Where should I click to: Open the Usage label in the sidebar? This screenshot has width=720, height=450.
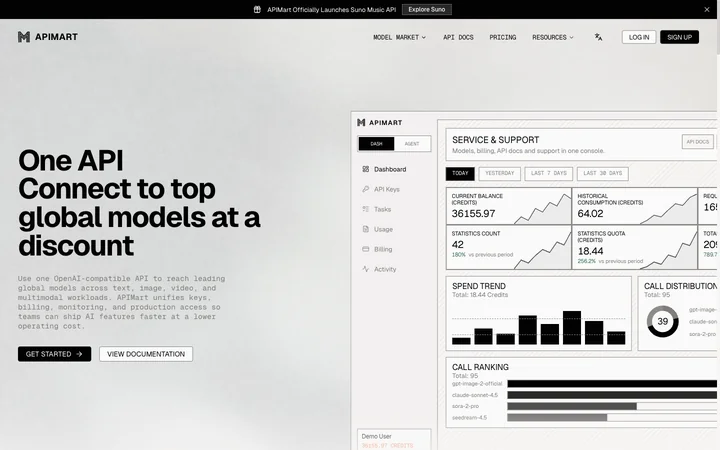pos(383,229)
